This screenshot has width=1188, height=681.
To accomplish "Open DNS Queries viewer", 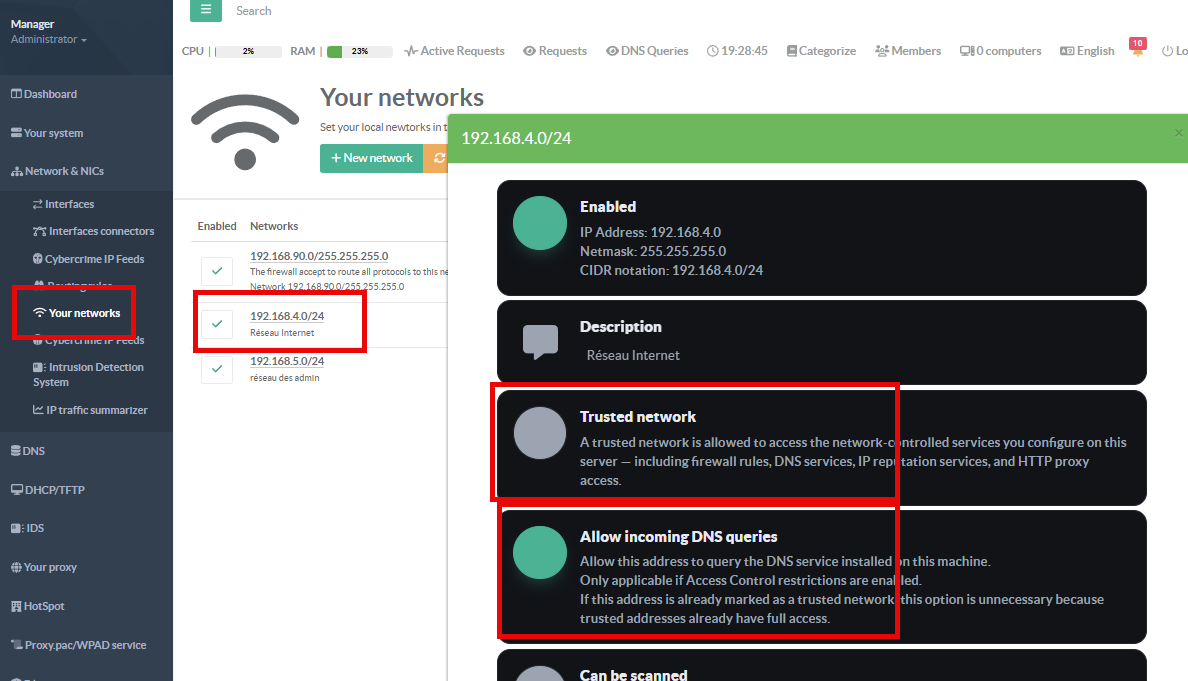I will pyautogui.click(x=647, y=51).
